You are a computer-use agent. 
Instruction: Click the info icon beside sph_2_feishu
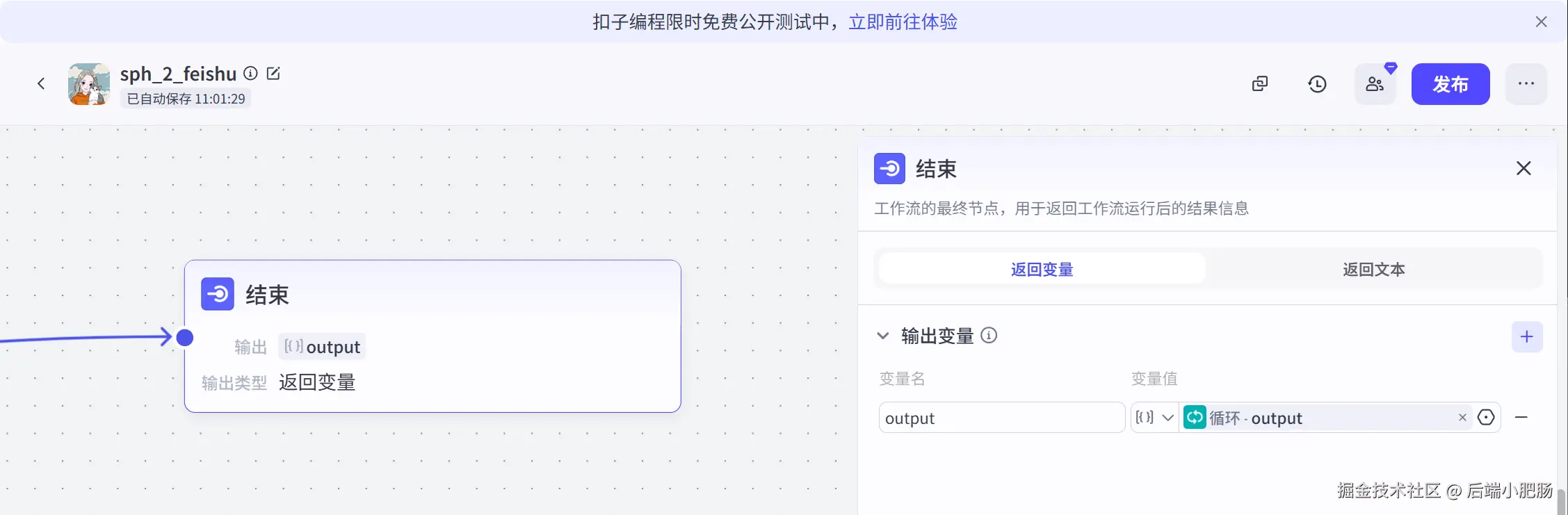tap(251, 73)
